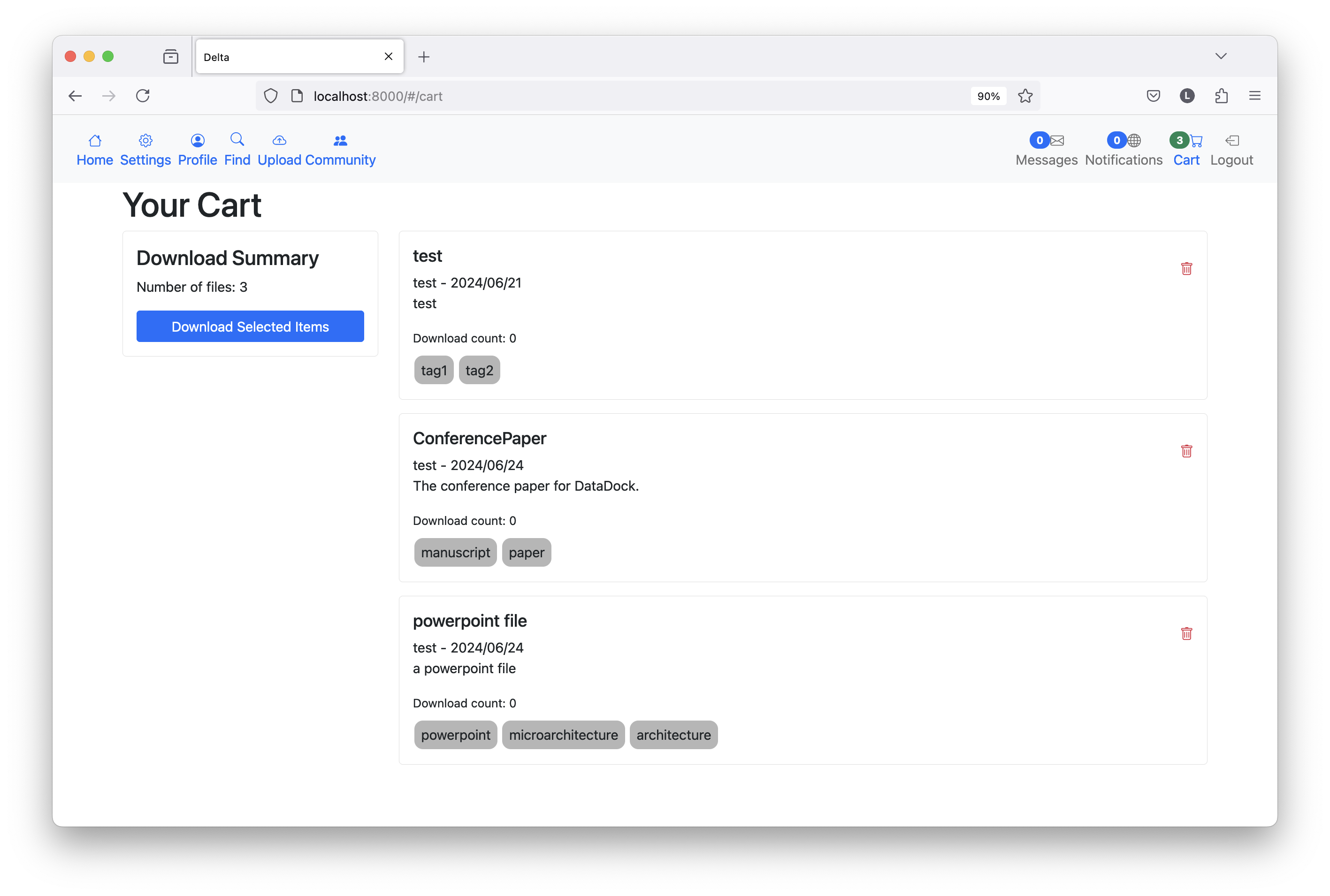Select the architecture tag label

tap(673, 734)
